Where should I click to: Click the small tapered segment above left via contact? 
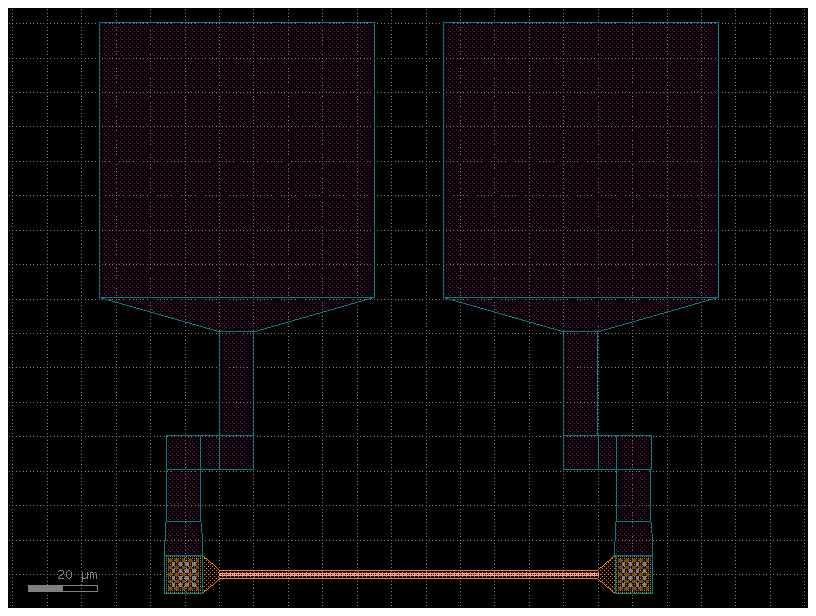pyautogui.click(x=183, y=538)
